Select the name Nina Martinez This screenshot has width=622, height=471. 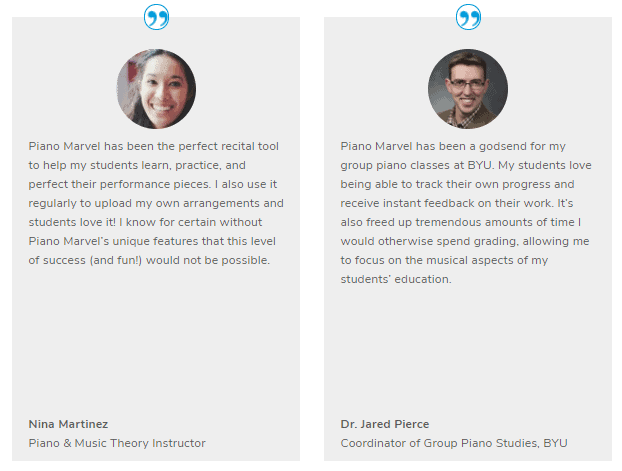(68, 424)
